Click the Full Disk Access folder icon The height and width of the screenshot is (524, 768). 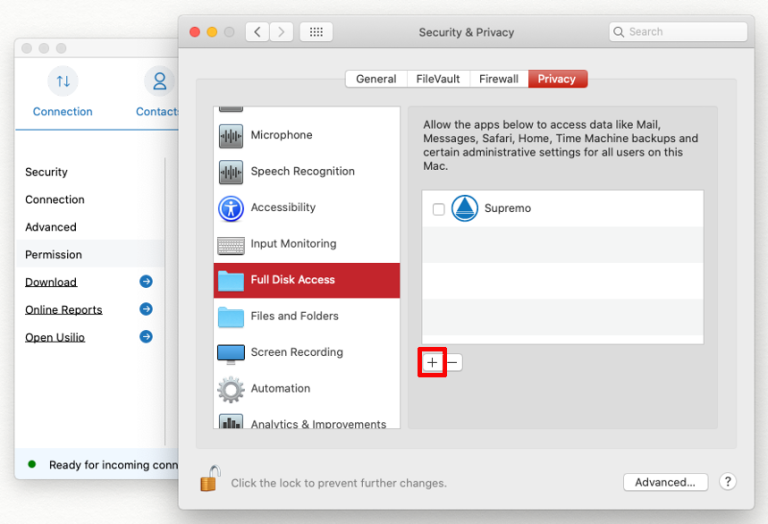(231, 281)
